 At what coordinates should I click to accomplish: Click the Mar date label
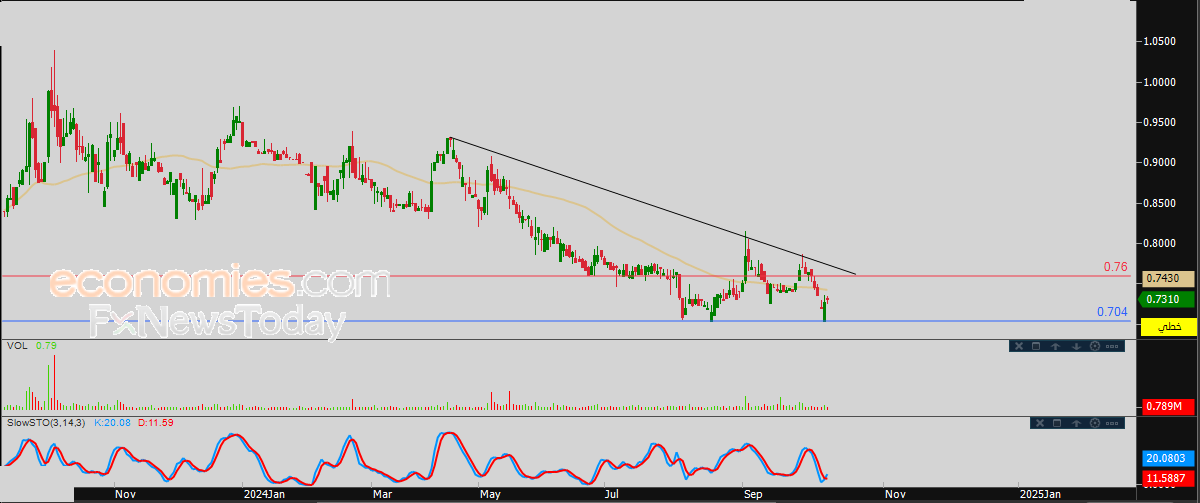click(380, 494)
